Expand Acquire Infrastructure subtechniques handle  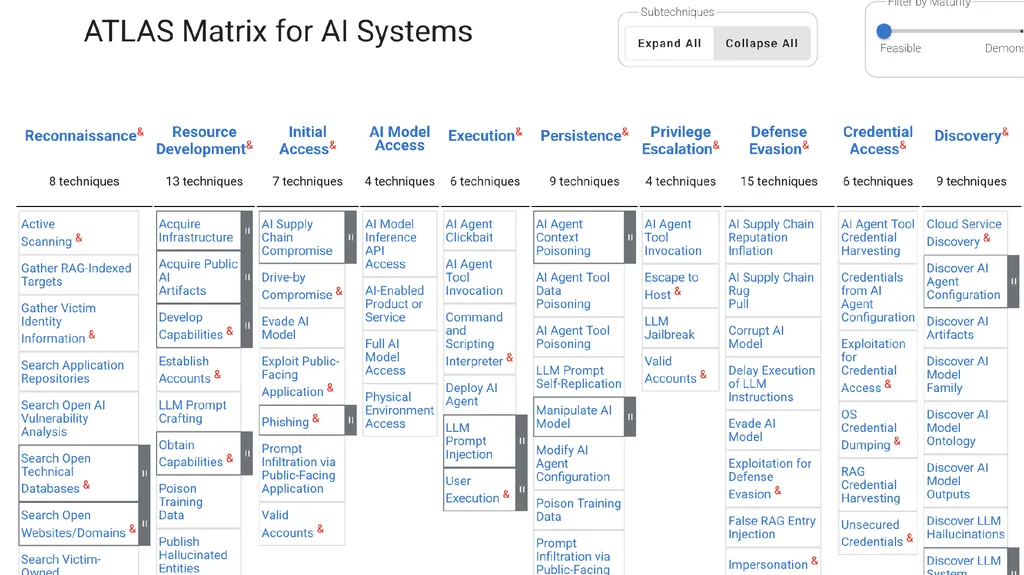(x=247, y=231)
